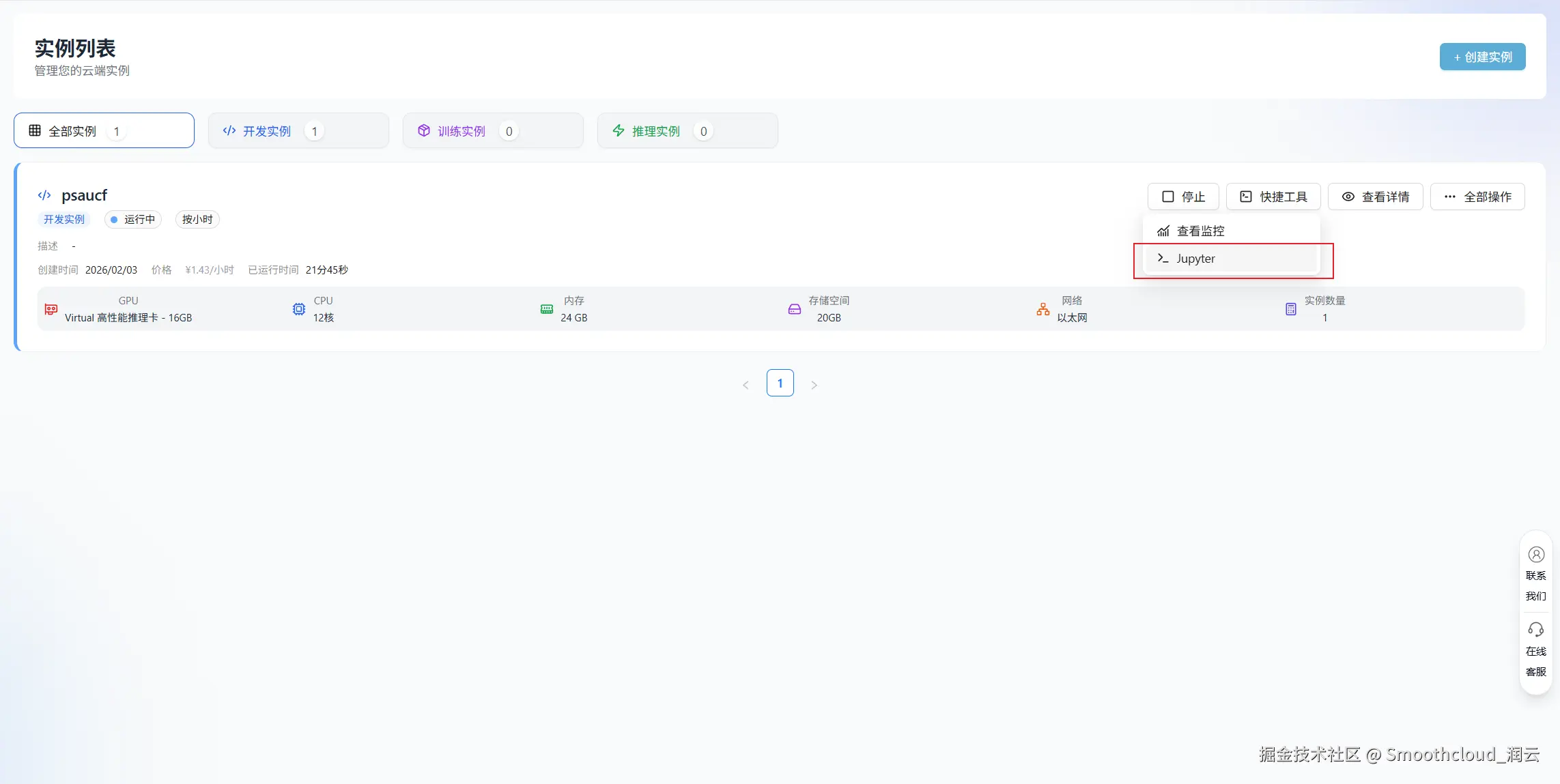Open contact us via the person icon
1560x784 pixels.
(1536, 555)
